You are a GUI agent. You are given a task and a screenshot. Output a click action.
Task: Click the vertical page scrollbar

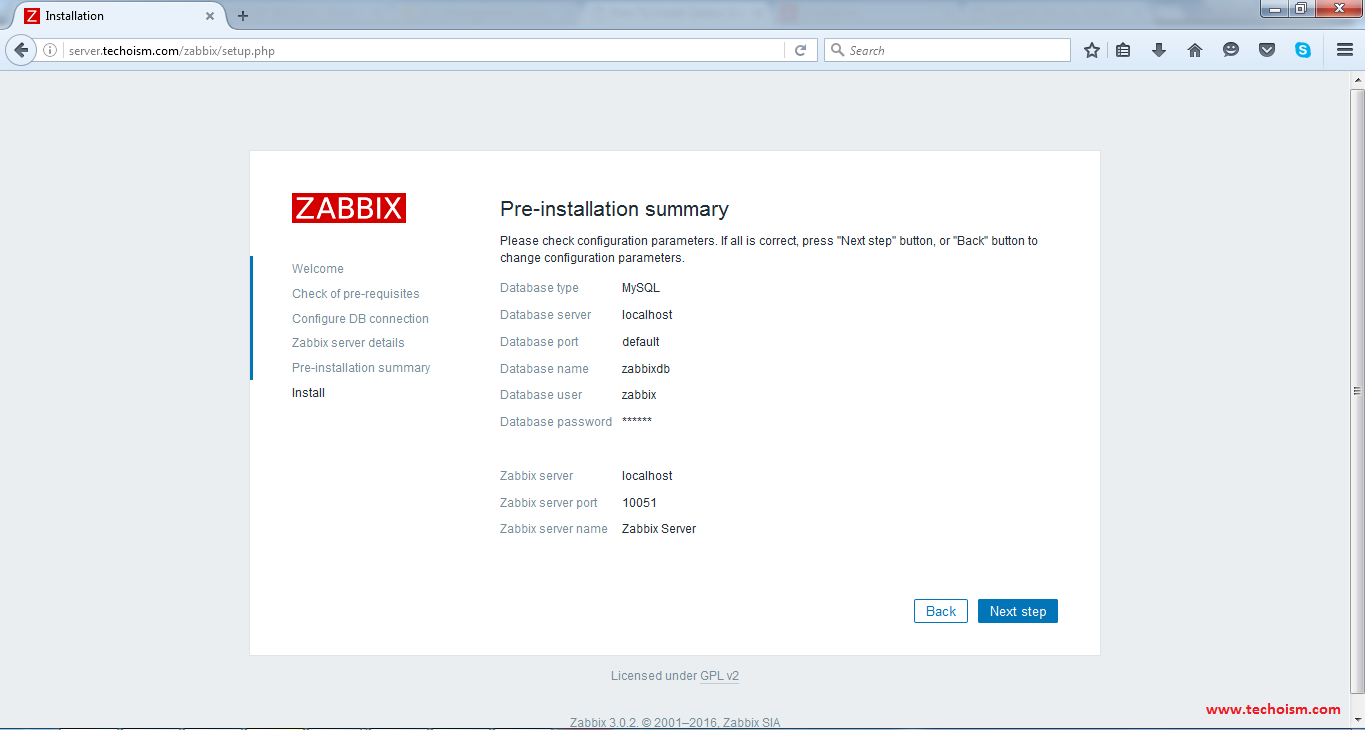[1357, 390]
